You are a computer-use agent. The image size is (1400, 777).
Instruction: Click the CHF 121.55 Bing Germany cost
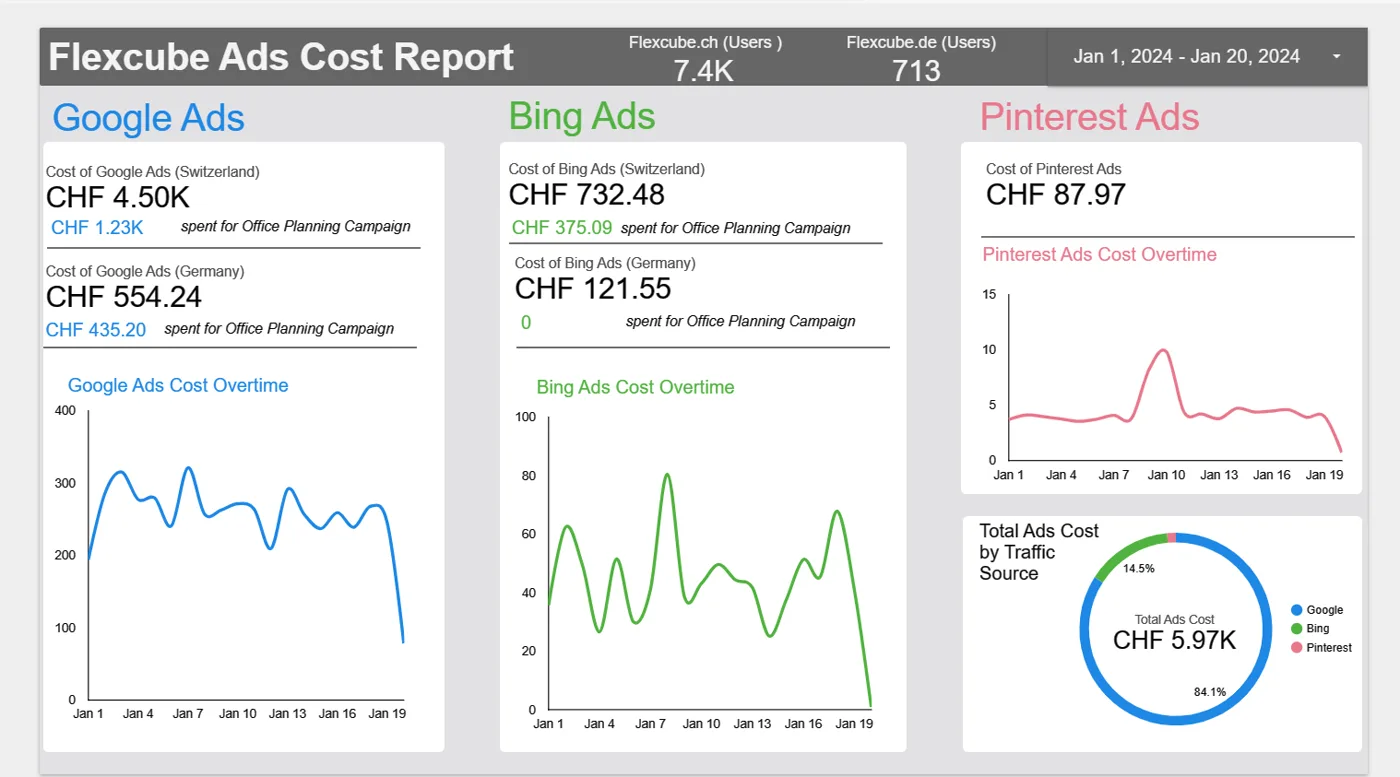(x=593, y=288)
